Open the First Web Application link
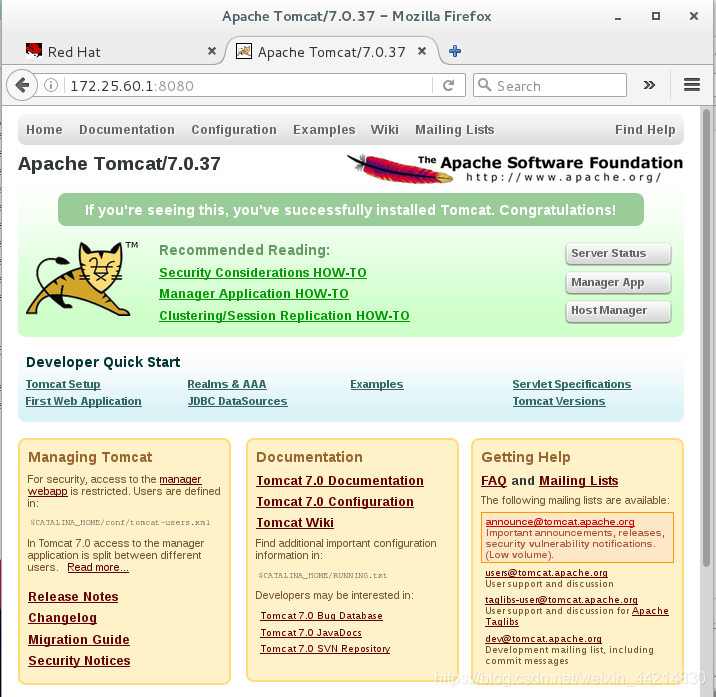Viewport: 716px width, 697px height. click(x=84, y=401)
